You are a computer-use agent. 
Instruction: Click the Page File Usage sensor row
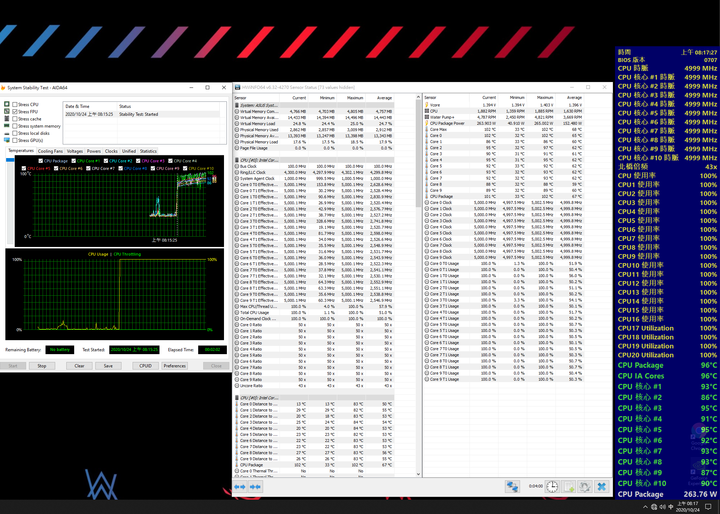(314, 148)
